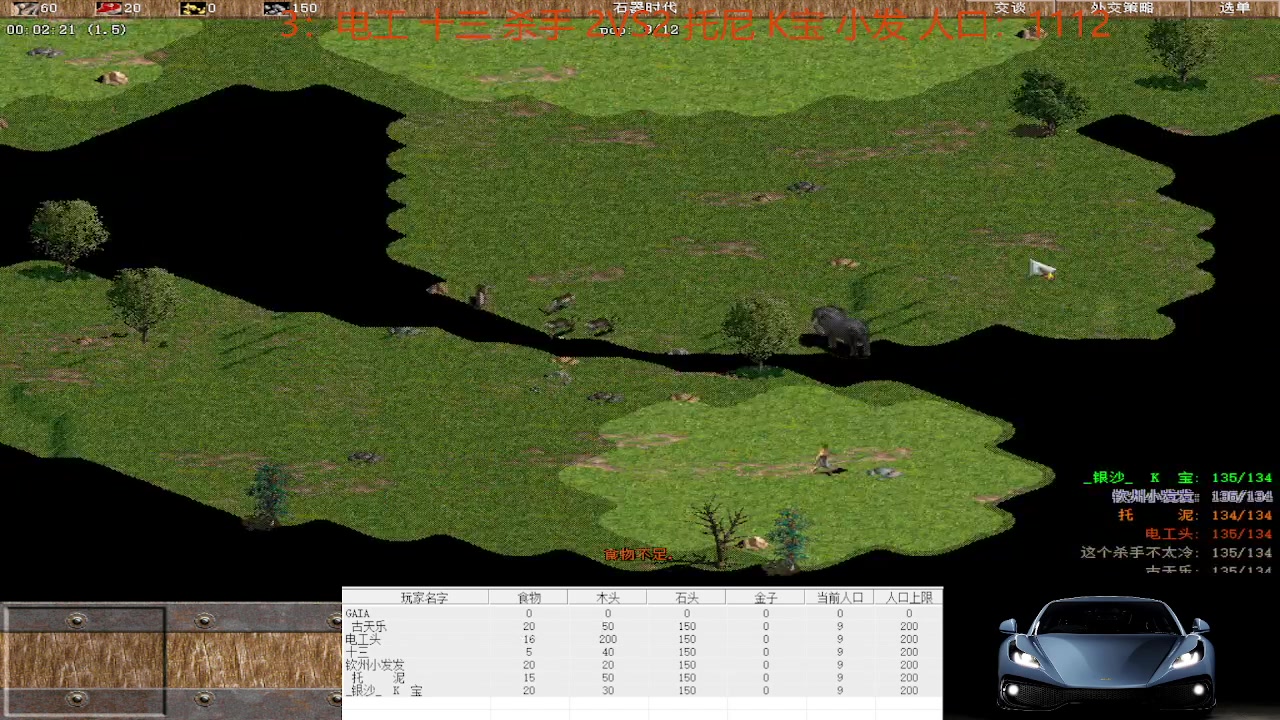Click the stone resource icon

(x=277, y=8)
